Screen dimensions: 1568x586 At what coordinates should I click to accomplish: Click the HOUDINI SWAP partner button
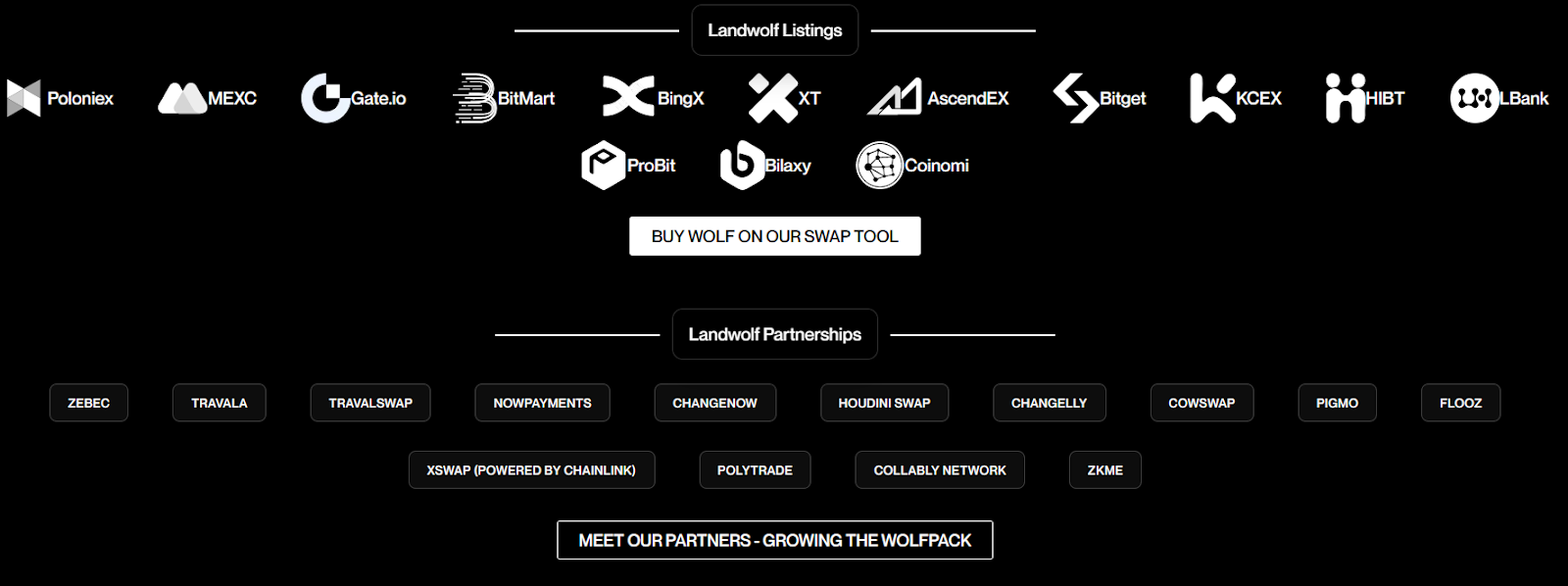pos(885,403)
